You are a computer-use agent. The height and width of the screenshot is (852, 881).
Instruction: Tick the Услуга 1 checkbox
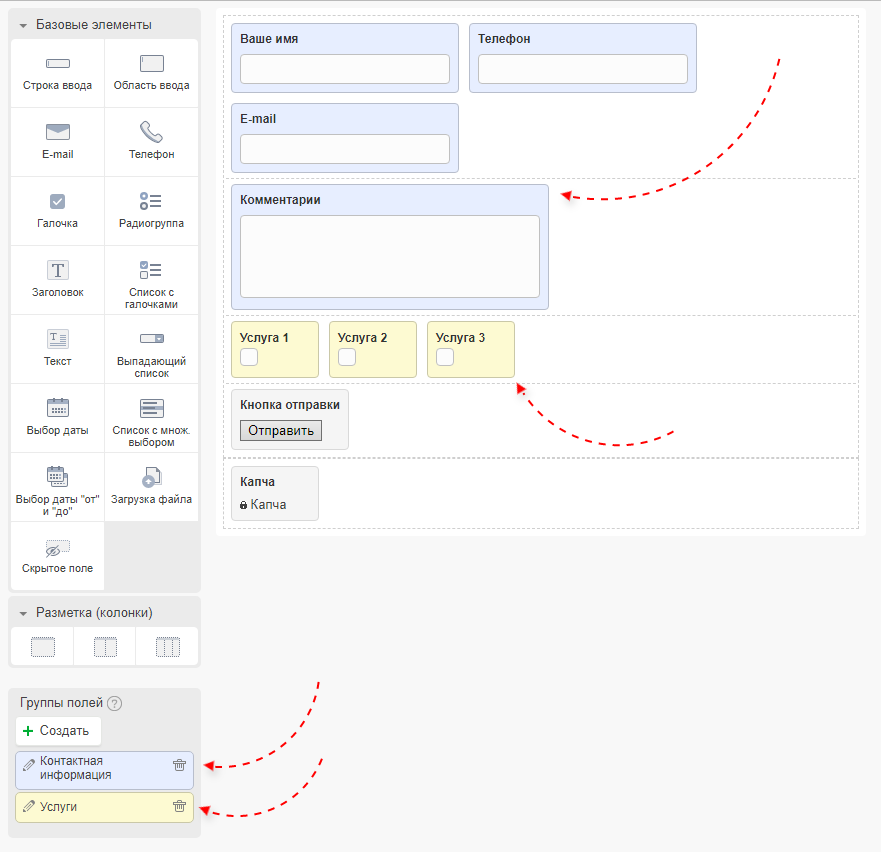click(x=249, y=357)
